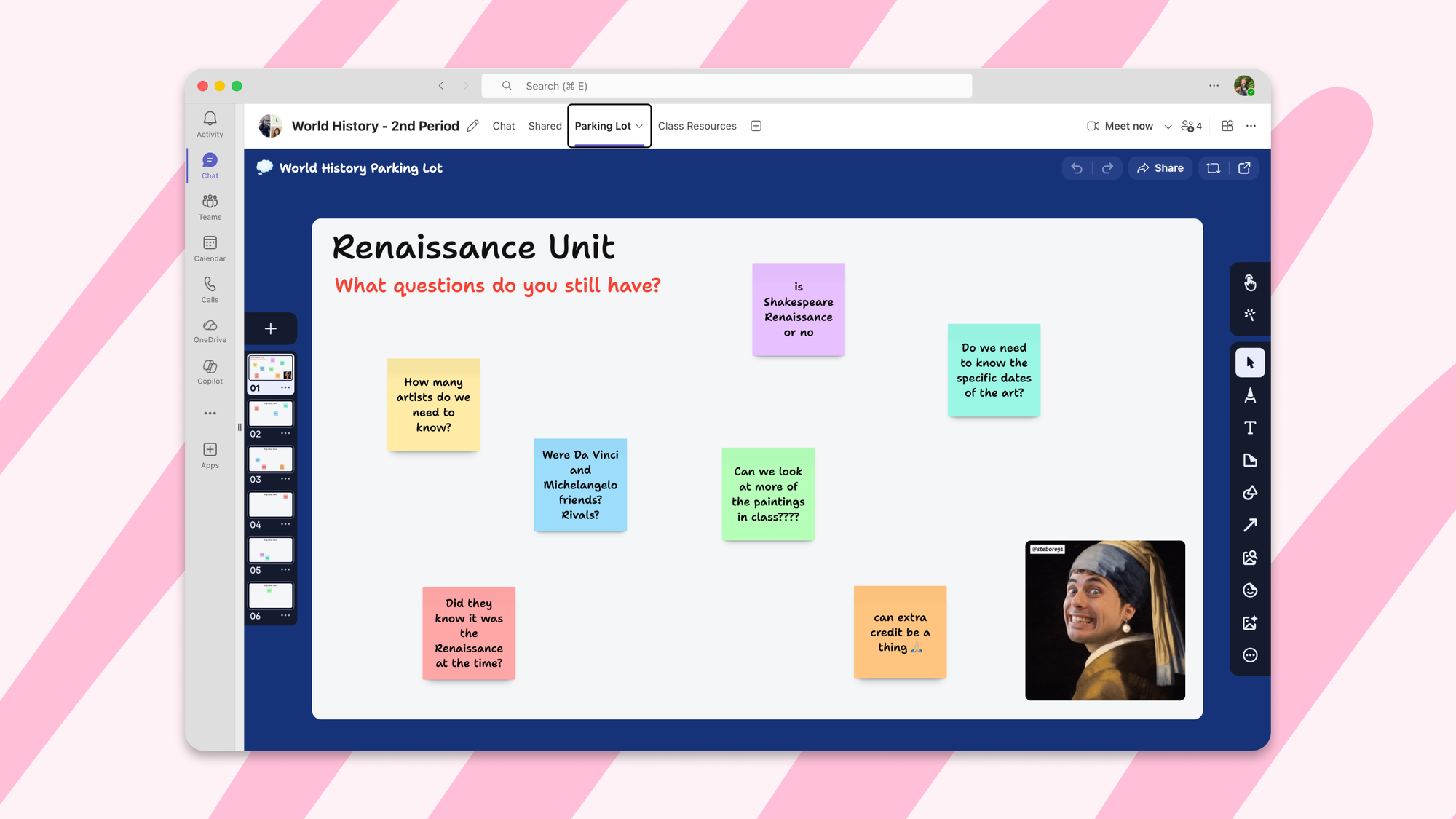
Task: Click the Share button on the whiteboard
Action: (1160, 168)
